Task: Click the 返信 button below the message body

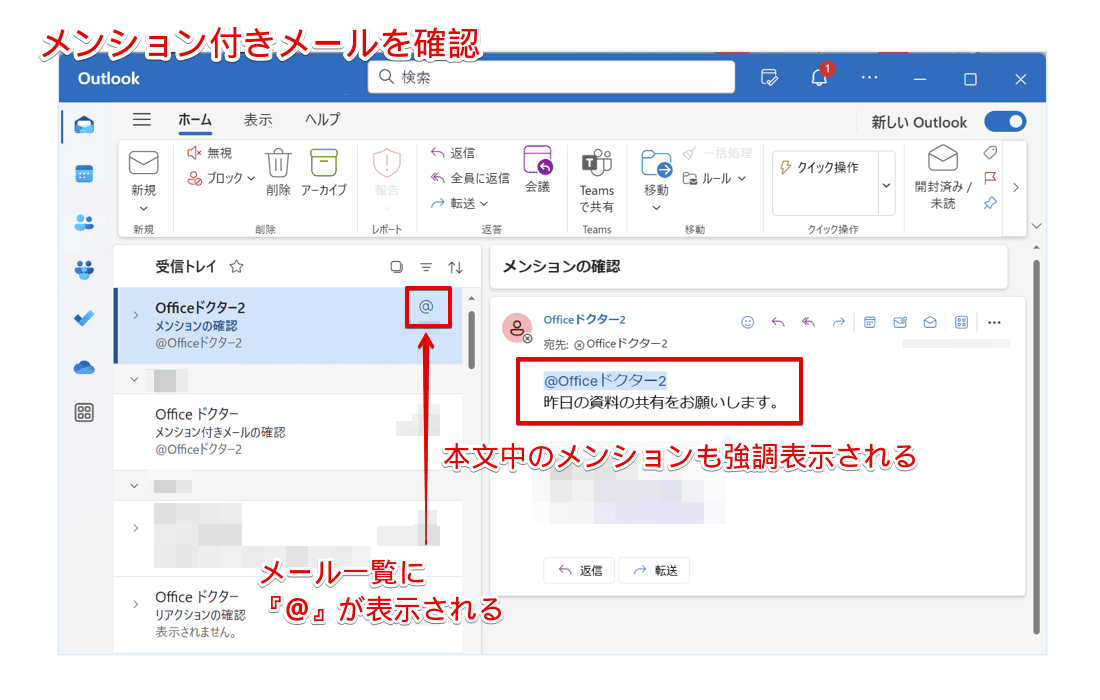Action: [578, 569]
